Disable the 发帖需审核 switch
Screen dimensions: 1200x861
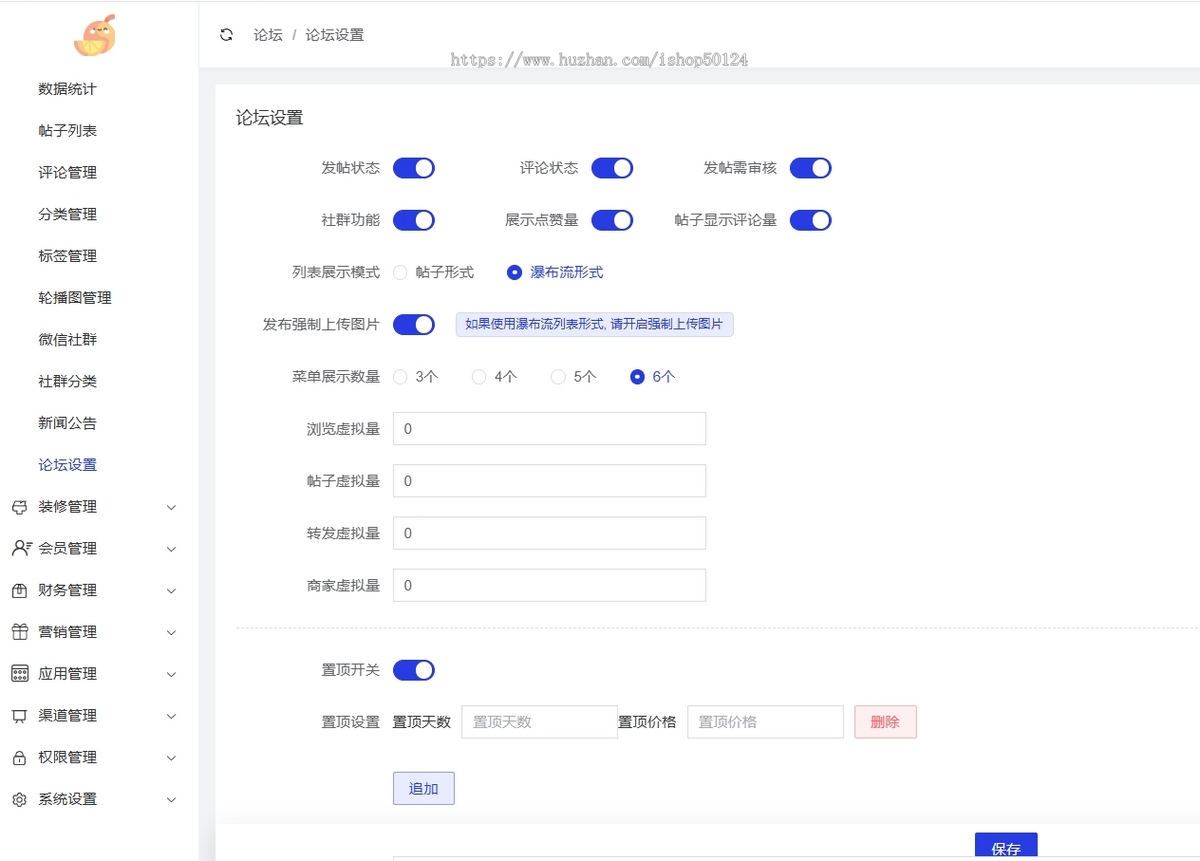(x=811, y=168)
